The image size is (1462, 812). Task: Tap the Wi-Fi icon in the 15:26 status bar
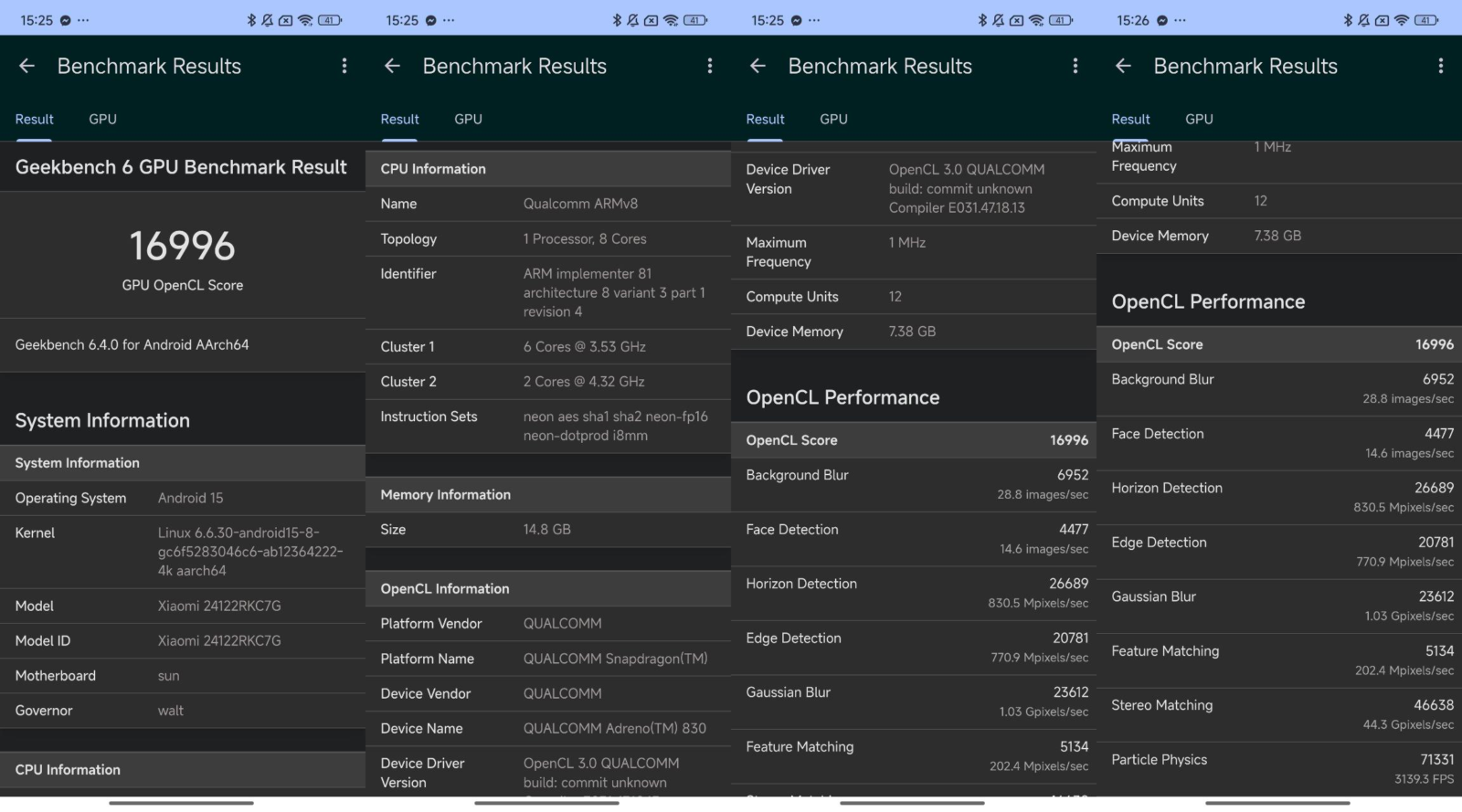pyautogui.click(x=1402, y=20)
